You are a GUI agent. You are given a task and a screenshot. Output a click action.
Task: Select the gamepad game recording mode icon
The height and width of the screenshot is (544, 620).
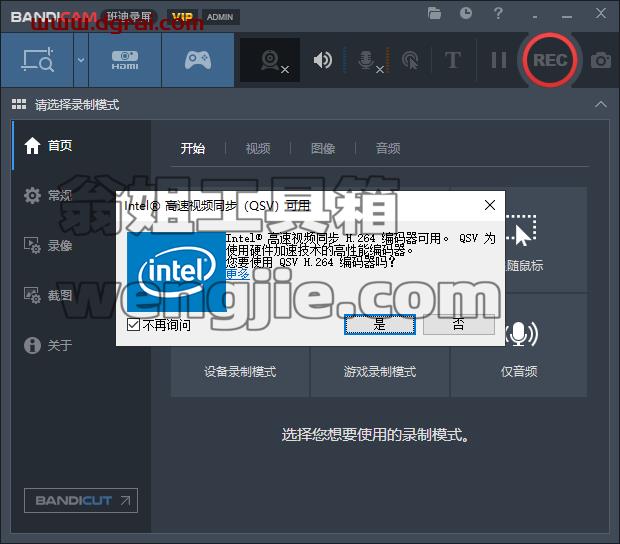pos(198,60)
